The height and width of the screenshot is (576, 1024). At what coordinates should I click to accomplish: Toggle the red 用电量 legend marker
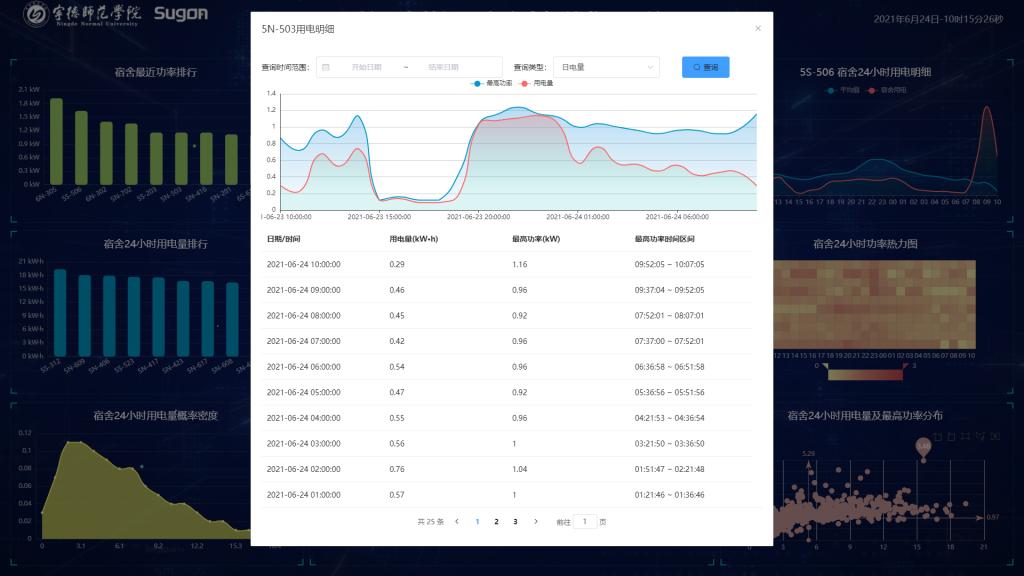point(524,83)
